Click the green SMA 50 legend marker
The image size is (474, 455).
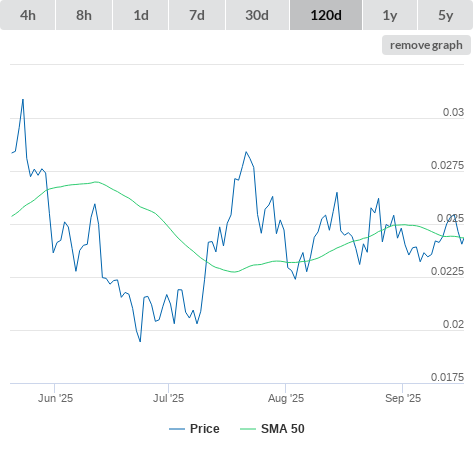[248, 429]
